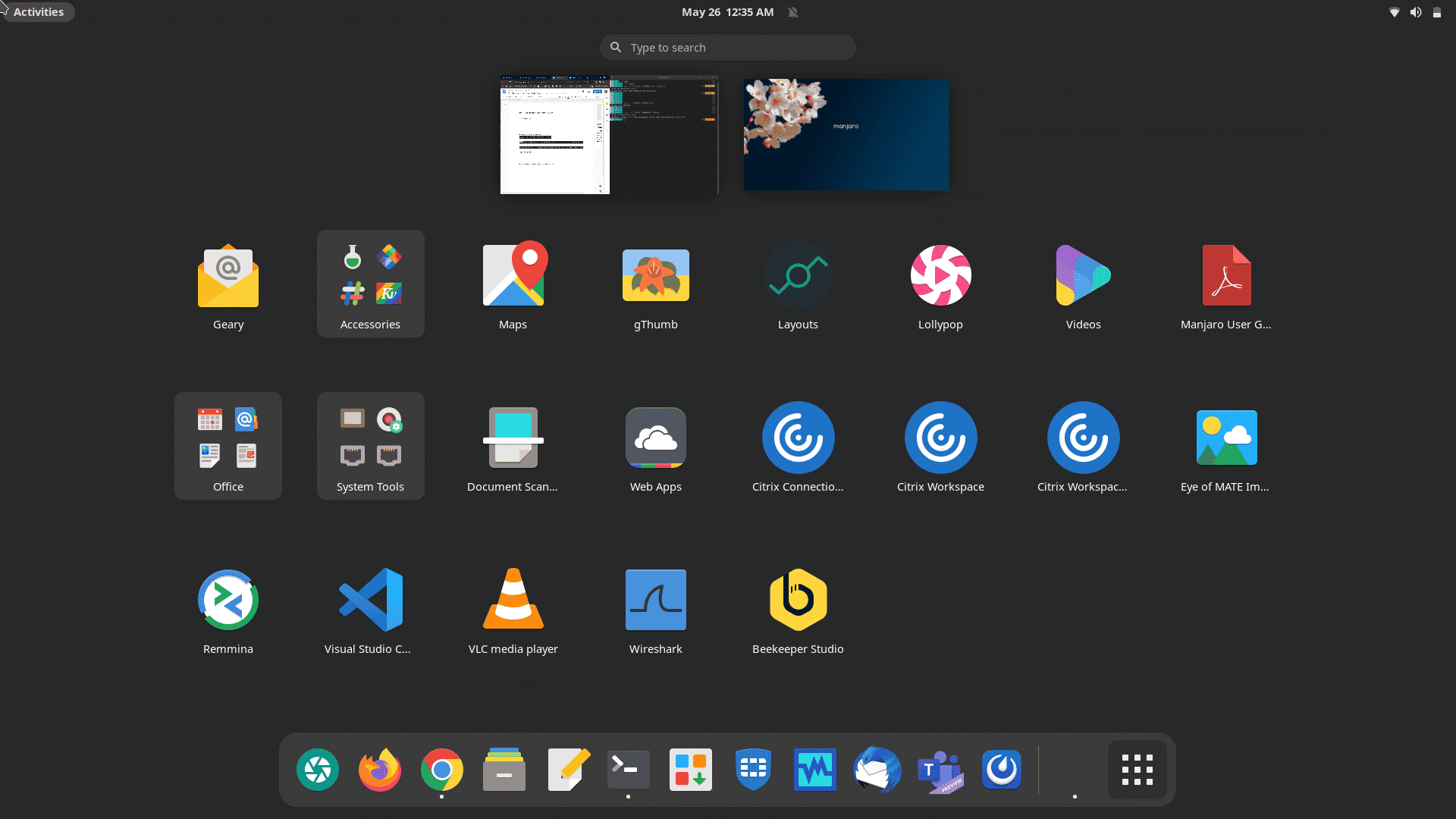1456x819 pixels.
Task: Launch Visual Studio Code editor
Action: coord(369,600)
